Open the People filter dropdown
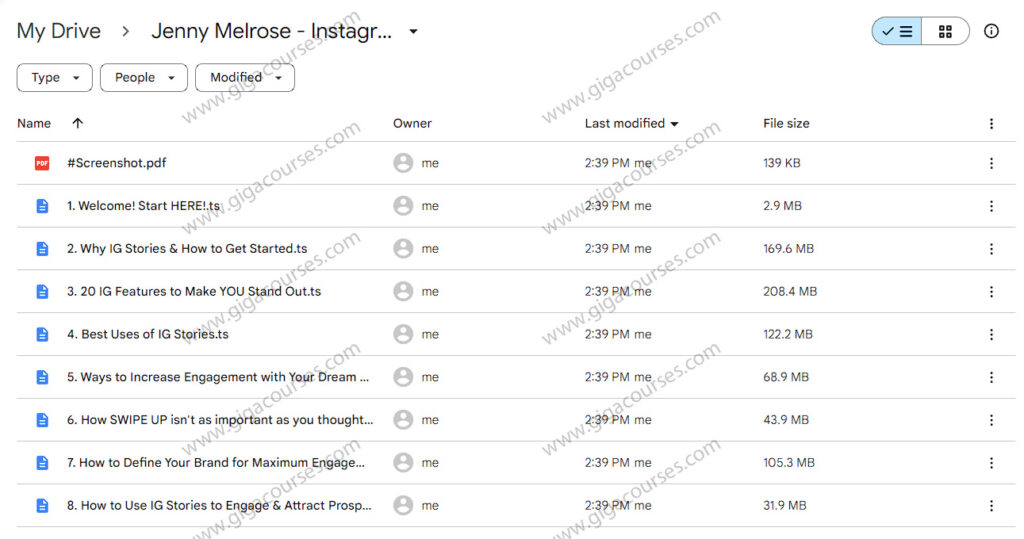1024x539 pixels. click(143, 77)
